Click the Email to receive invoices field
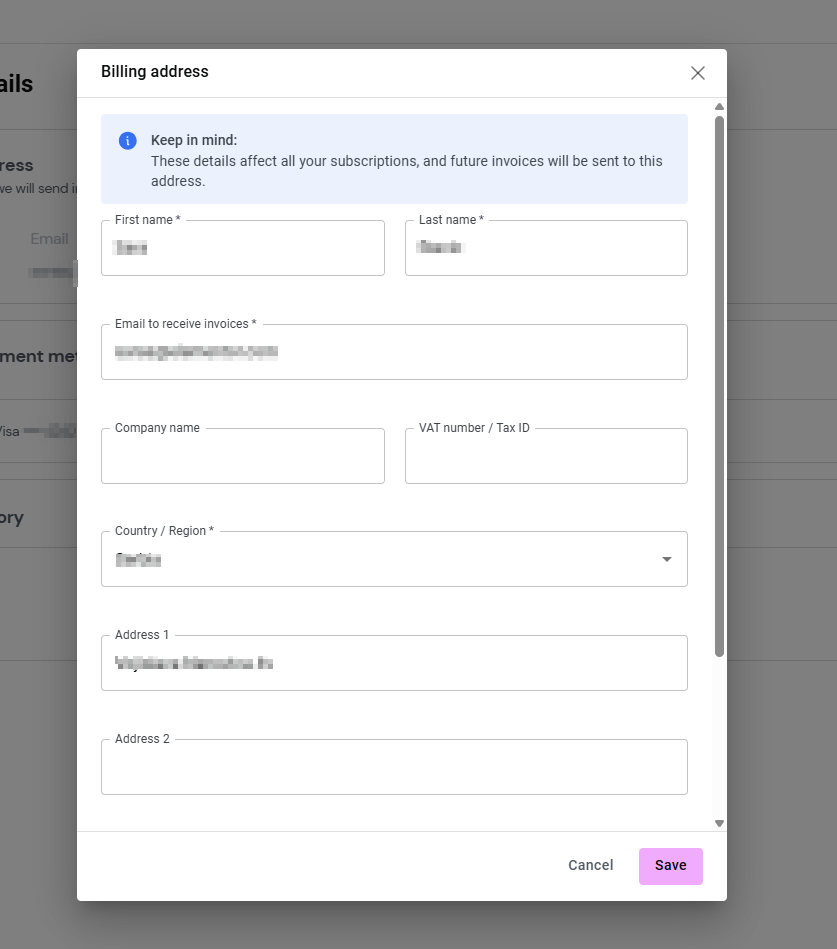This screenshot has height=949, width=837. point(394,352)
